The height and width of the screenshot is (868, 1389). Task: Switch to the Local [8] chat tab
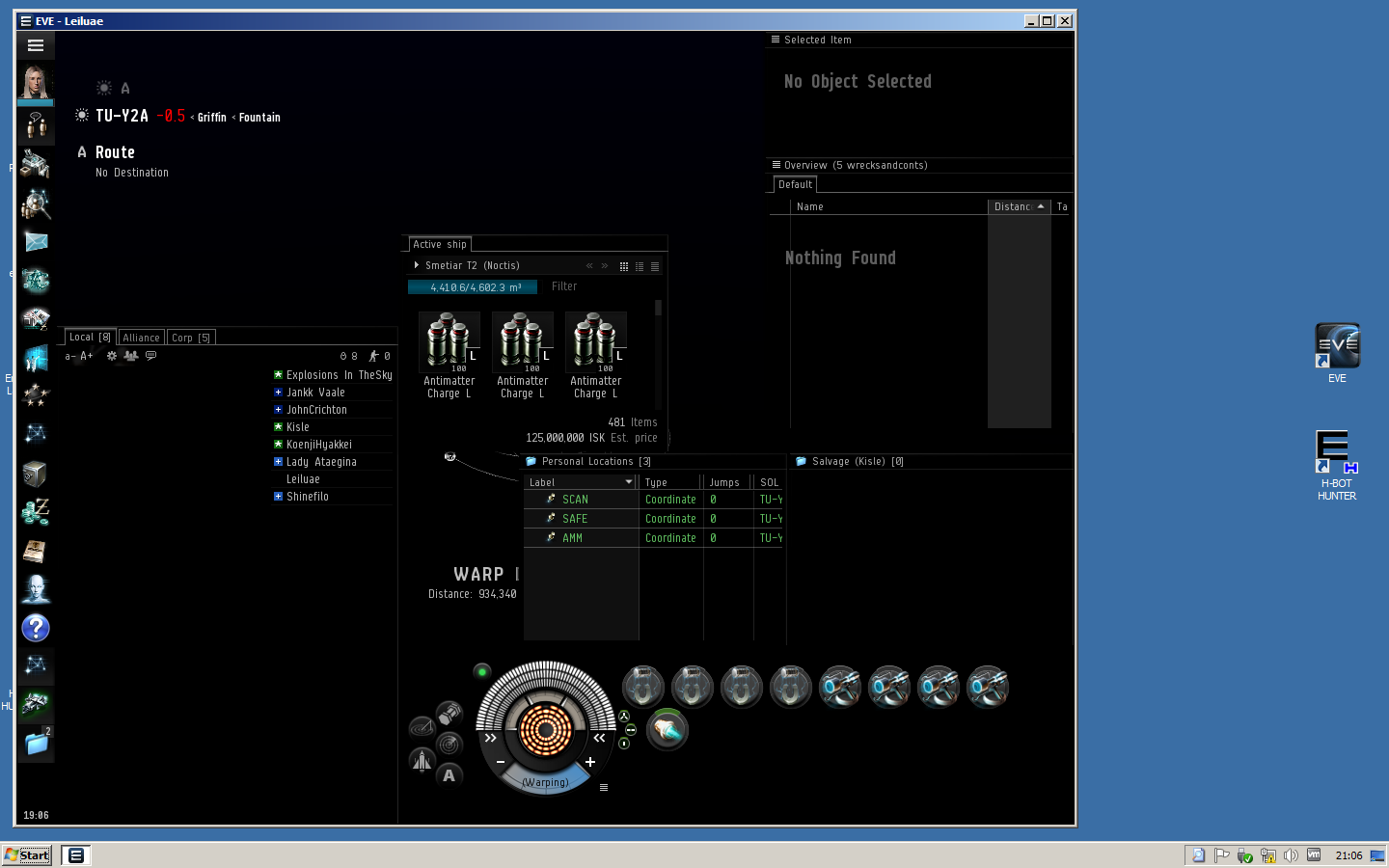[90, 337]
